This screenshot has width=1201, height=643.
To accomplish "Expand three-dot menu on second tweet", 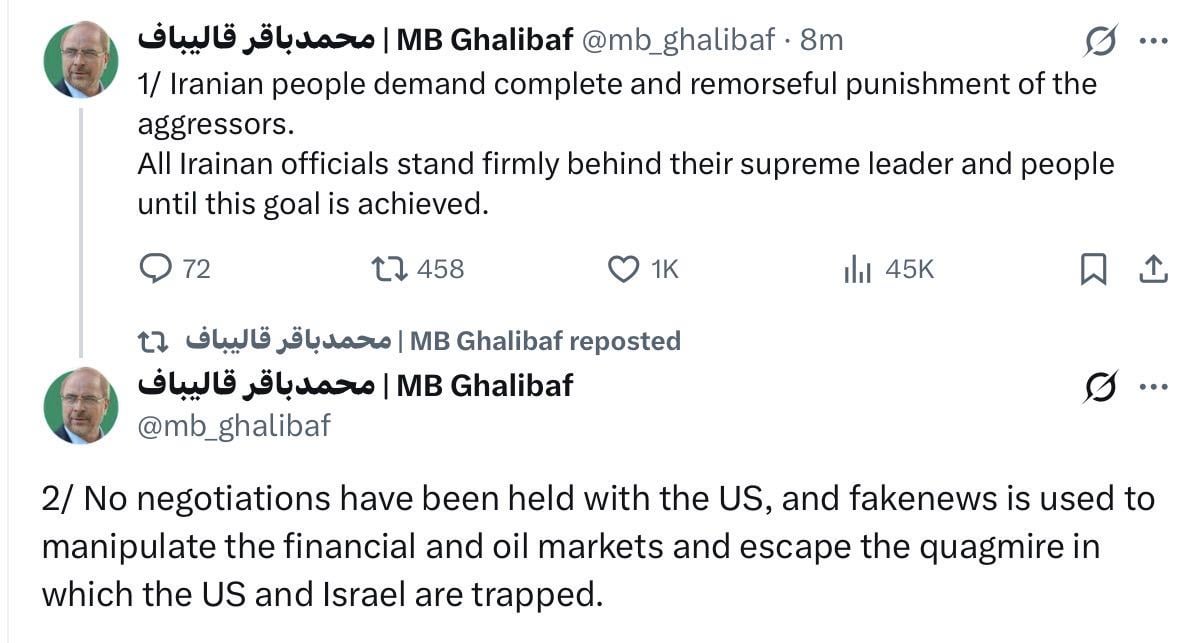I will 1153,388.
